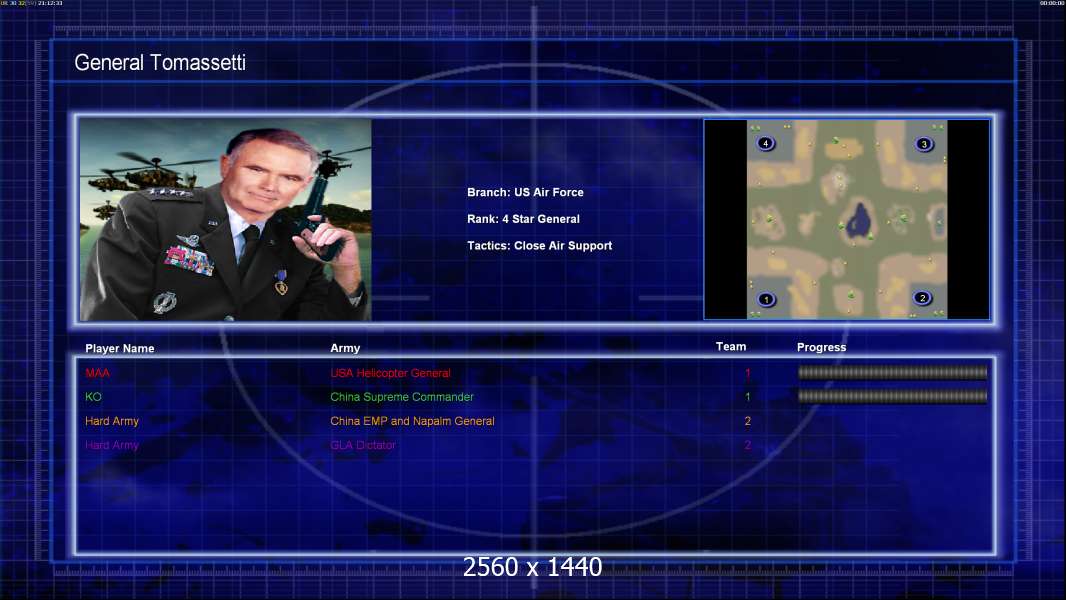Click the 'Player Name' column header
This screenshot has width=1066, height=600.
coord(120,348)
